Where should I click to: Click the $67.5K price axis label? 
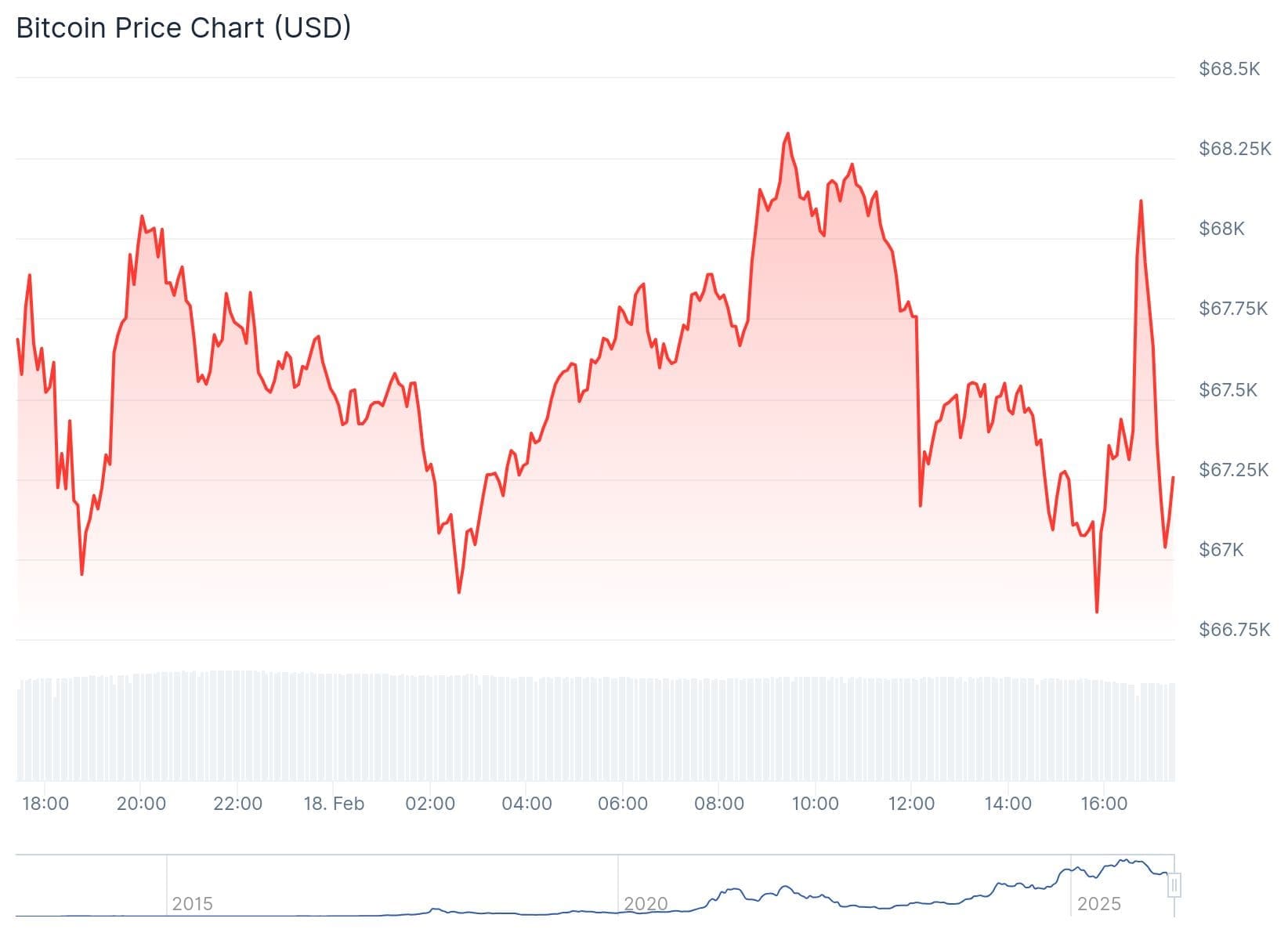pyautogui.click(x=1227, y=390)
